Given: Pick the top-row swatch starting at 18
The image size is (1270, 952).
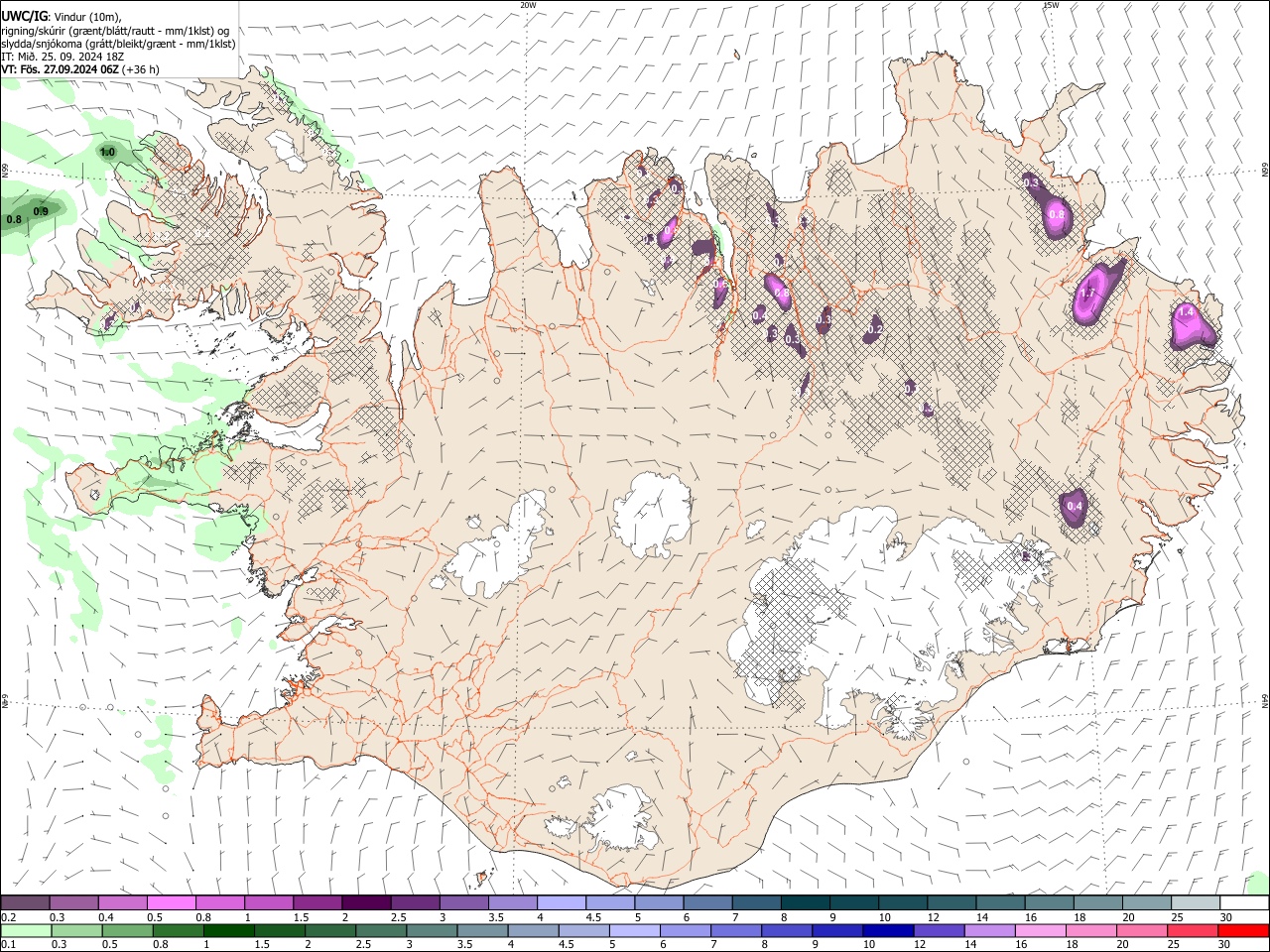Looking at the screenshot, I should click(1096, 903).
